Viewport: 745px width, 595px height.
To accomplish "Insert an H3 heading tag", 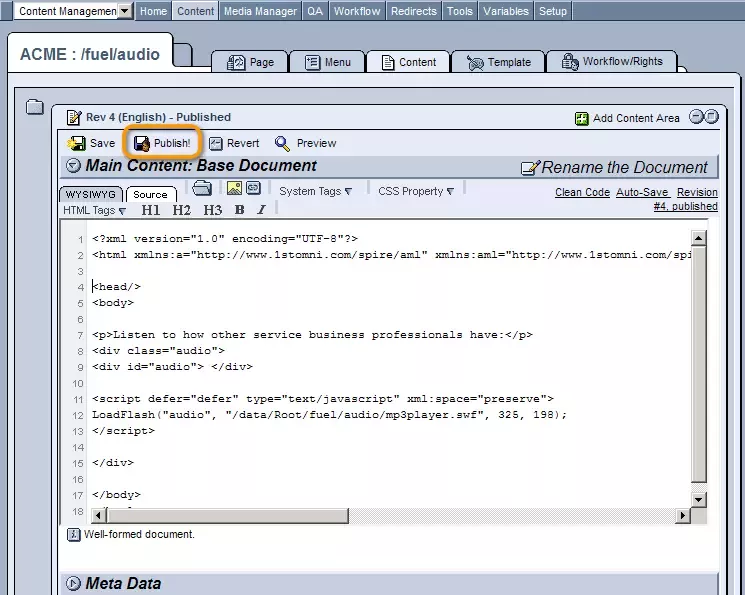I will pos(213,210).
